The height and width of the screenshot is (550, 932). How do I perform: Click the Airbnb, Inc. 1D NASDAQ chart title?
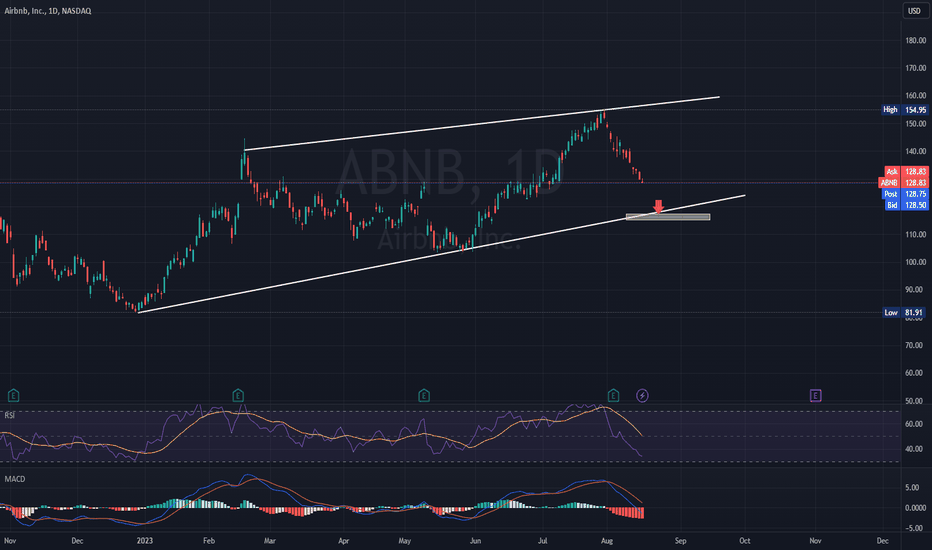(48, 11)
